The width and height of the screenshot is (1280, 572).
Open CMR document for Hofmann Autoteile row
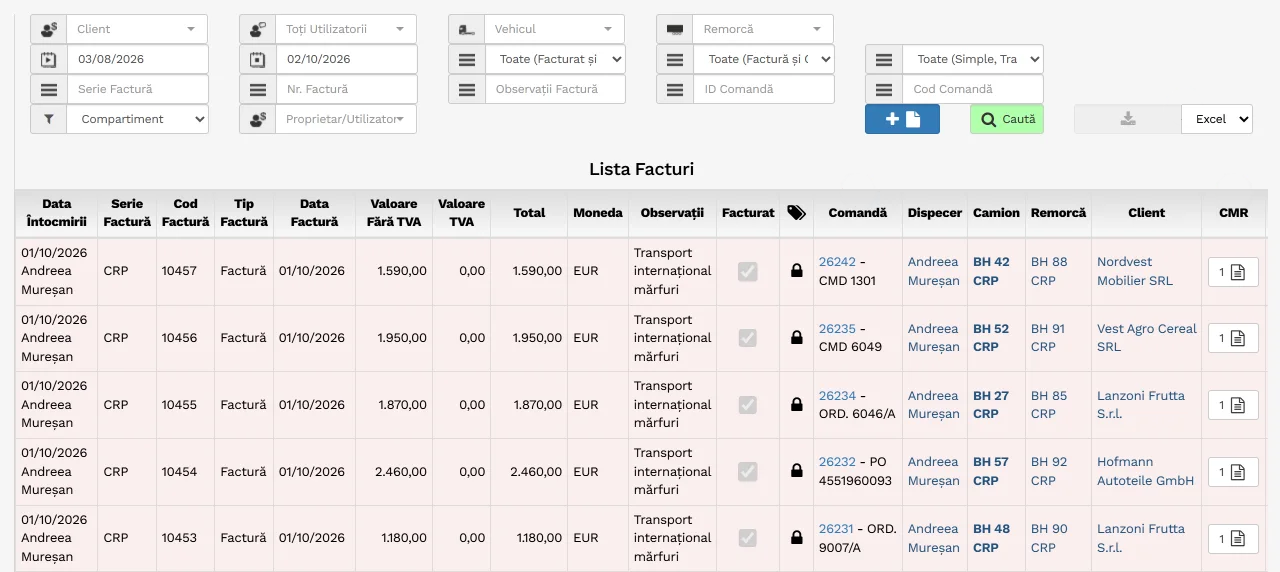pyautogui.click(x=1233, y=472)
